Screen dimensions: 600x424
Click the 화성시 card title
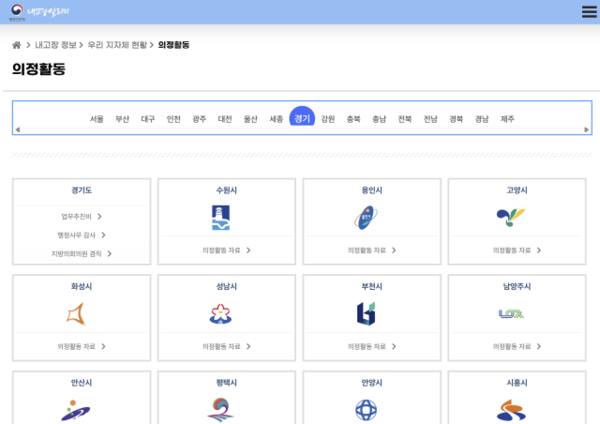tap(82, 286)
